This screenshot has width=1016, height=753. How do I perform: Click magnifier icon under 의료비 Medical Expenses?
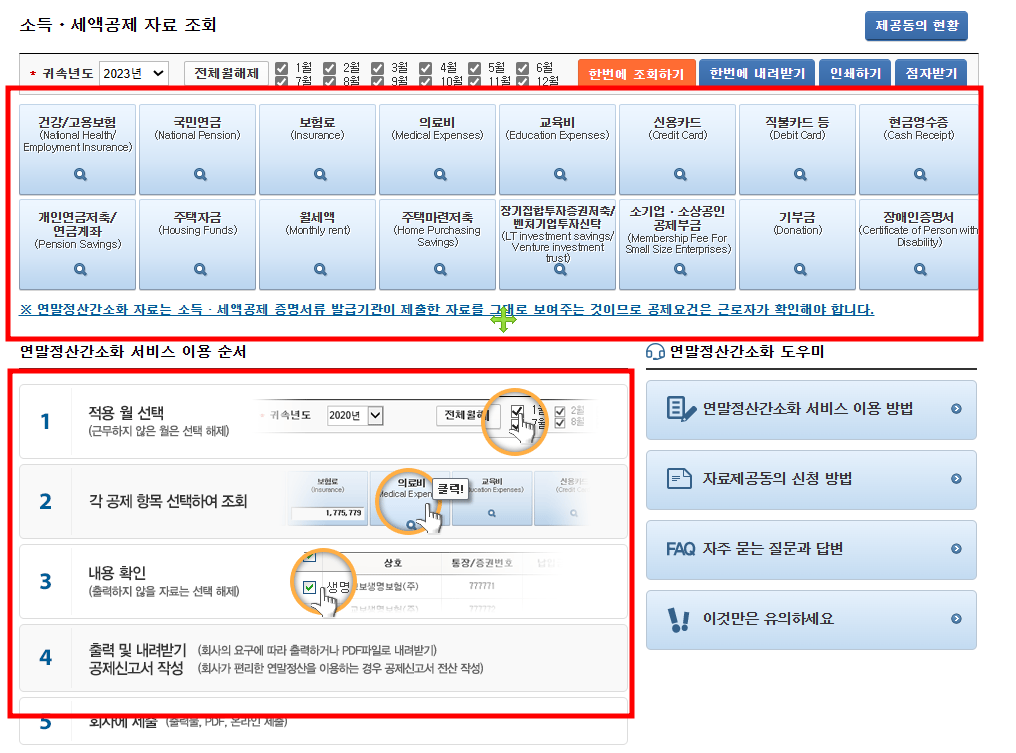point(441,174)
